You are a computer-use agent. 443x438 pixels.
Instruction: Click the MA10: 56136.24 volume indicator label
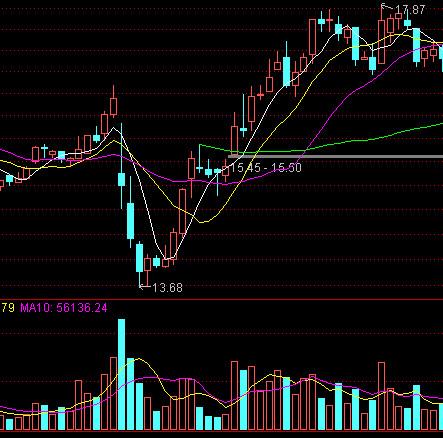point(64,308)
